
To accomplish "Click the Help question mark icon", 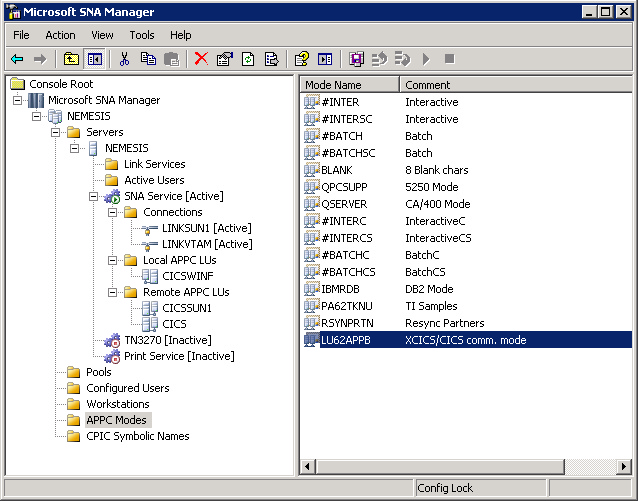I will [301, 59].
